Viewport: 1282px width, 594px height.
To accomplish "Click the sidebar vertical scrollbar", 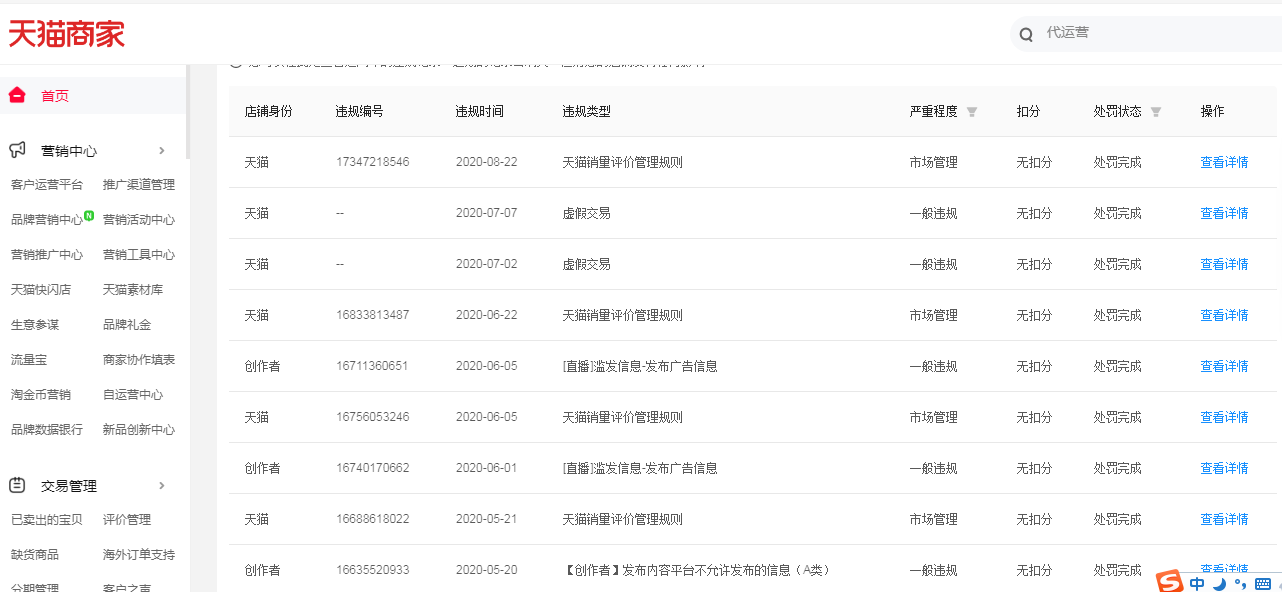I will click(x=188, y=110).
